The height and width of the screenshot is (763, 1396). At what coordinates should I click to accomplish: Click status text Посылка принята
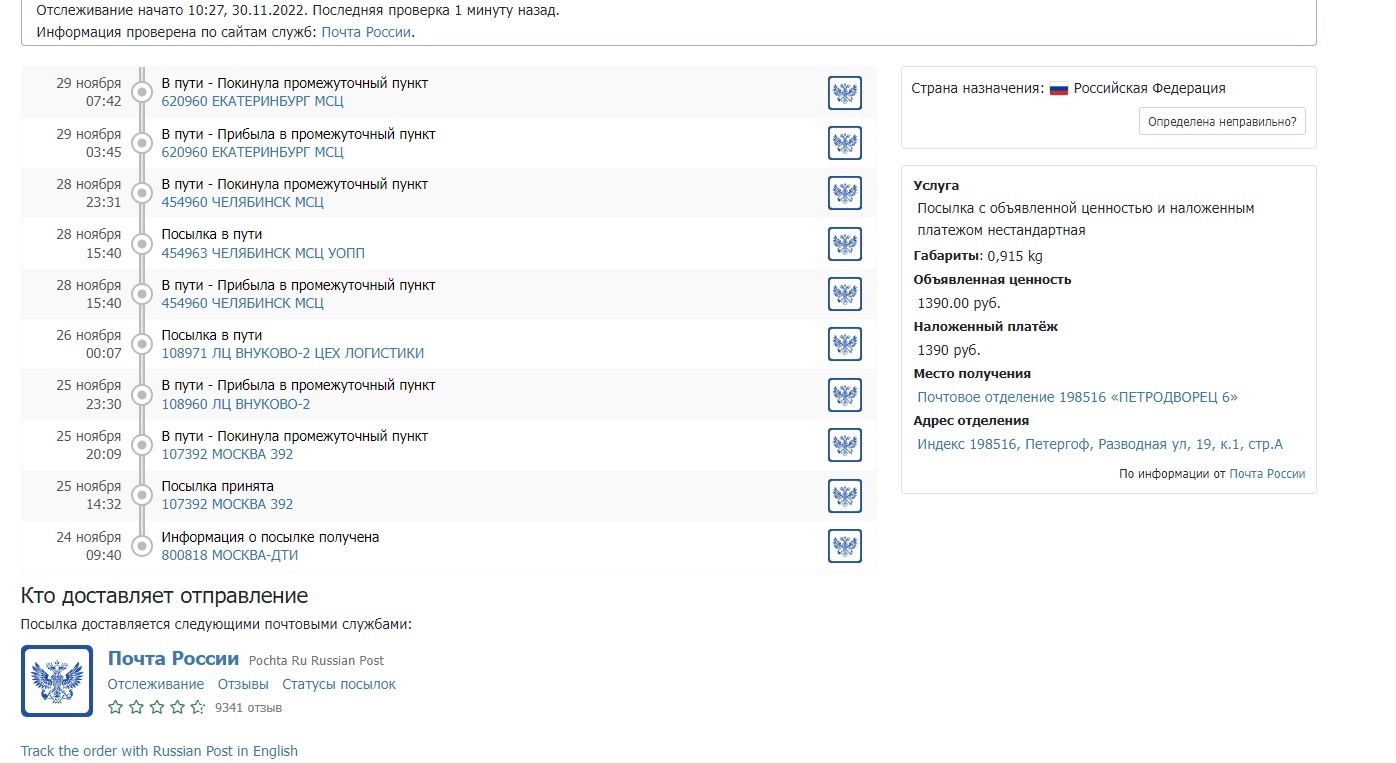pos(218,486)
